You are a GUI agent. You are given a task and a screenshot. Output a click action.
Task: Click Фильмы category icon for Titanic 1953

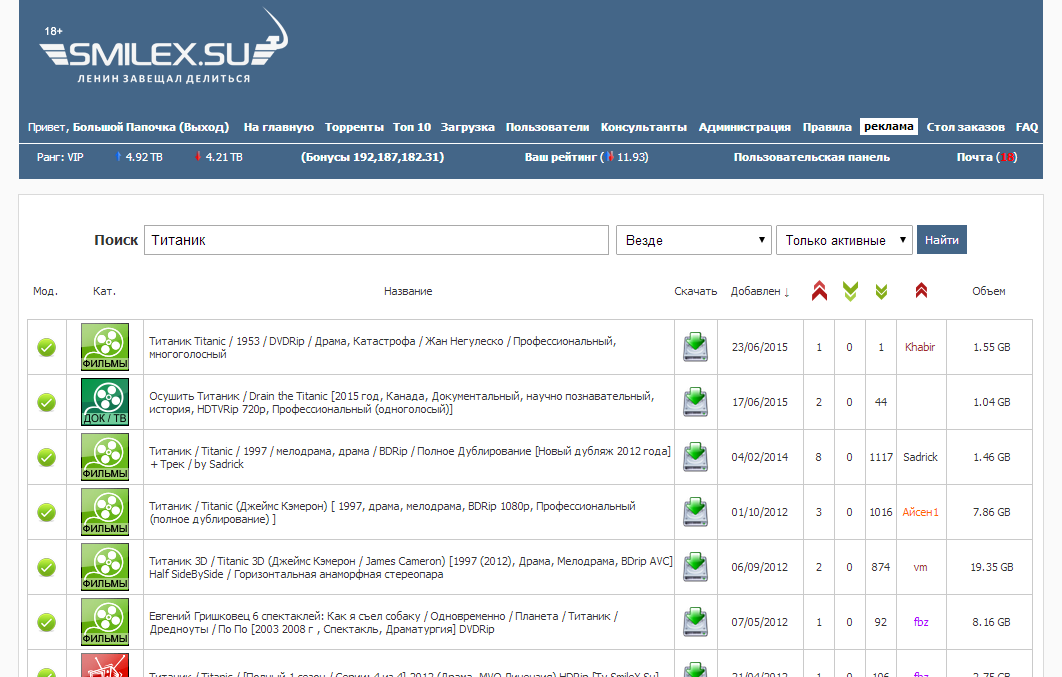(105, 347)
